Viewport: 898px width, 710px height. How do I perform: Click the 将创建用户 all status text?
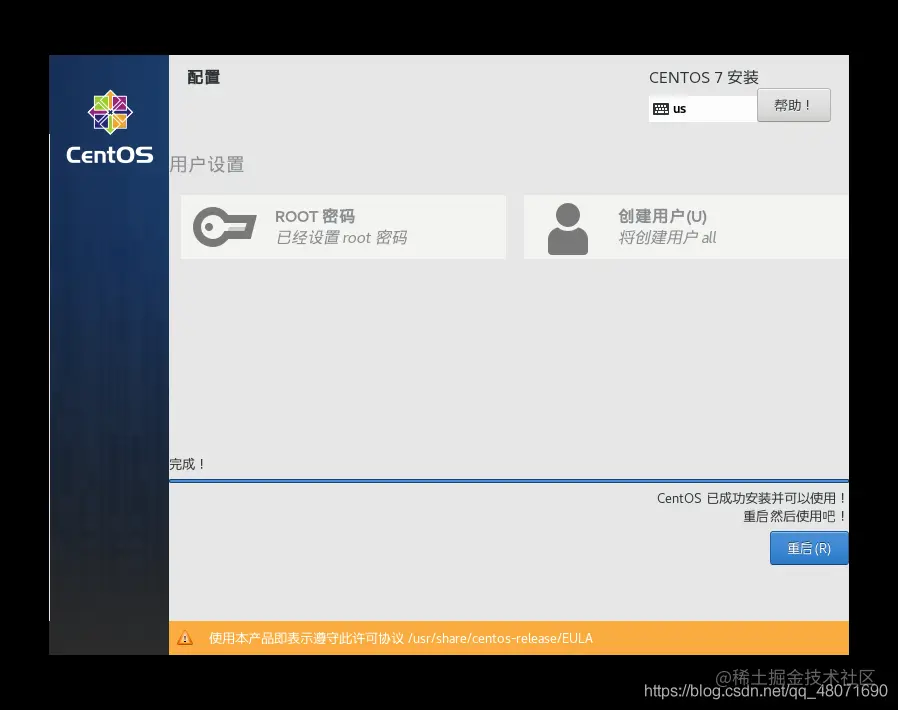[667, 237]
